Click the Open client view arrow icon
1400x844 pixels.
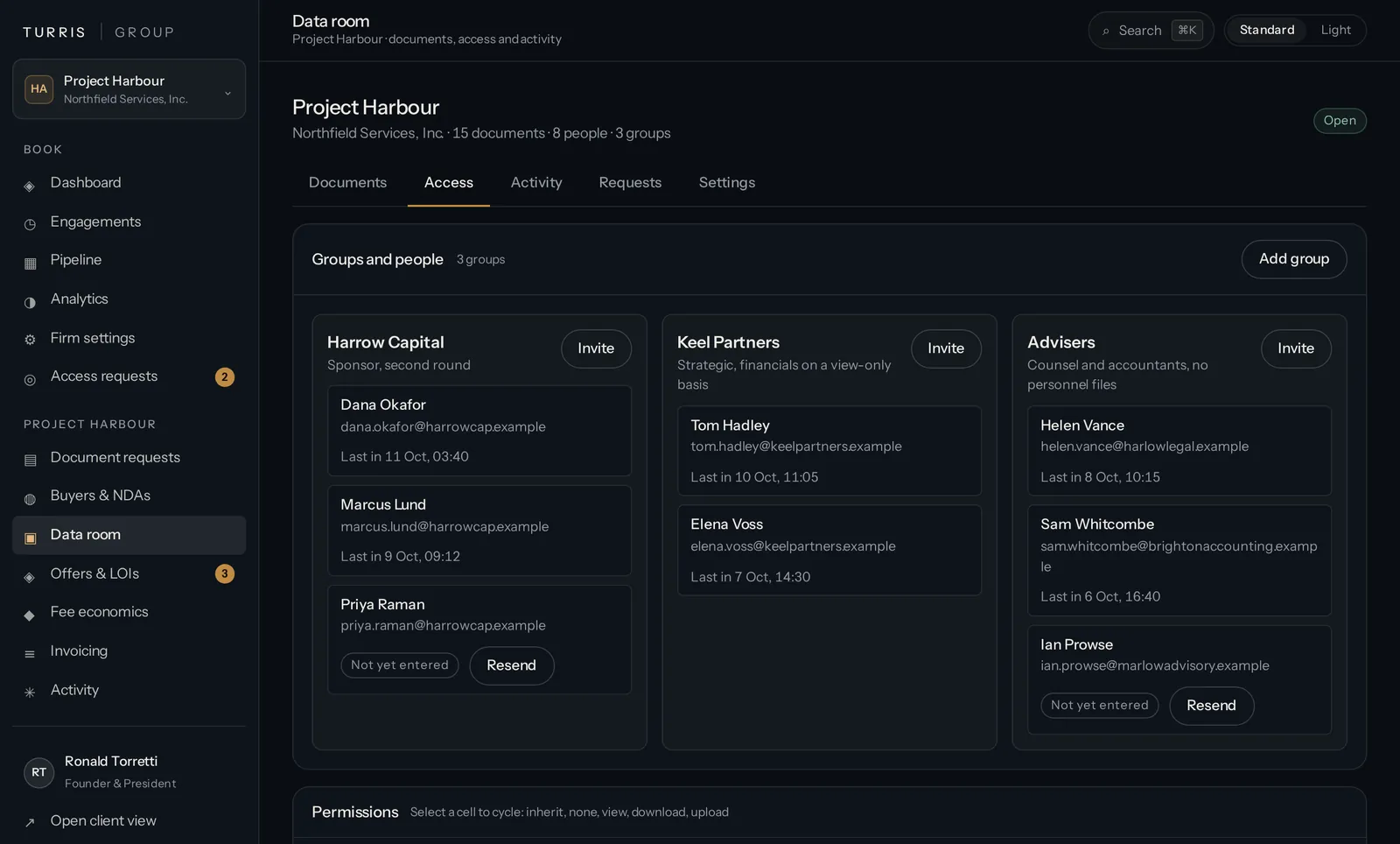click(x=30, y=823)
